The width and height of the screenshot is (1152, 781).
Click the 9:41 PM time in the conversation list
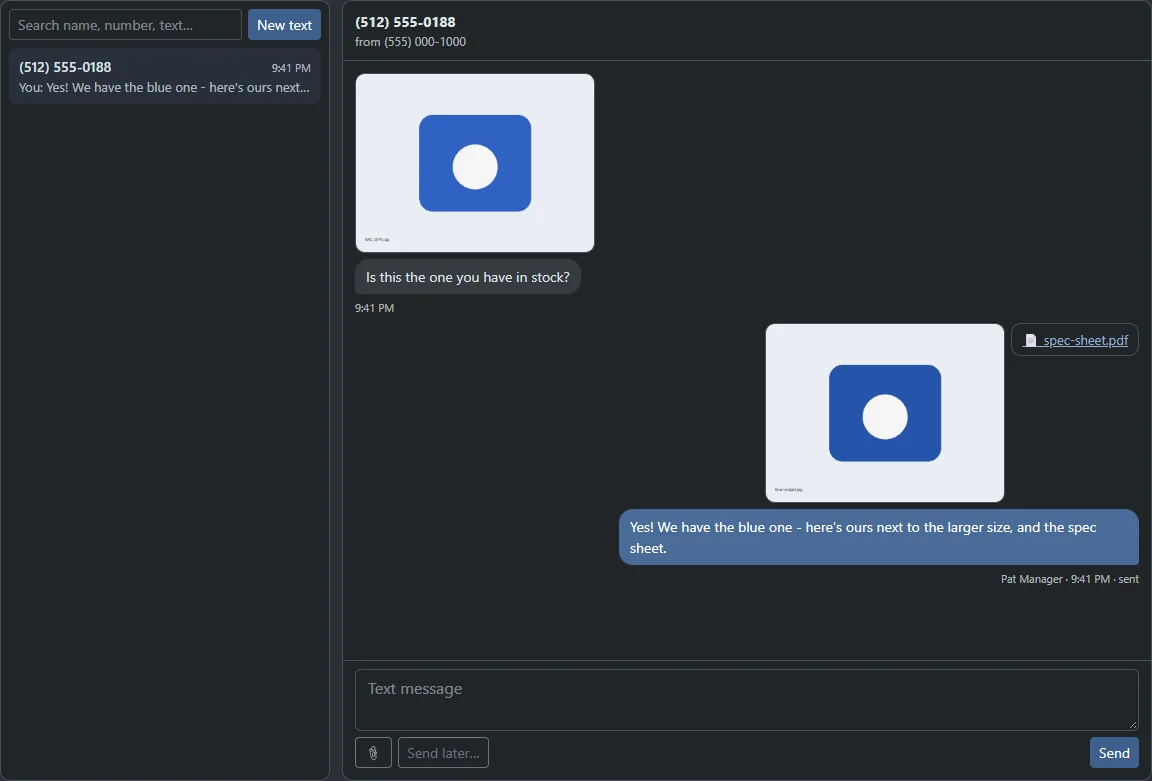click(x=291, y=68)
